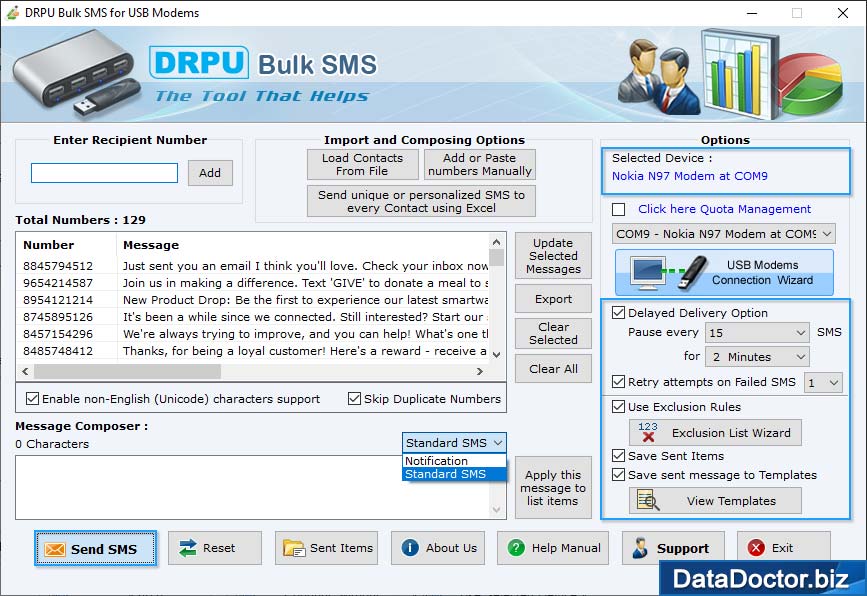This screenshot has height=596, width=867.
Task: Close the DRPU Bulk SMS window
Action: (843, 13)
